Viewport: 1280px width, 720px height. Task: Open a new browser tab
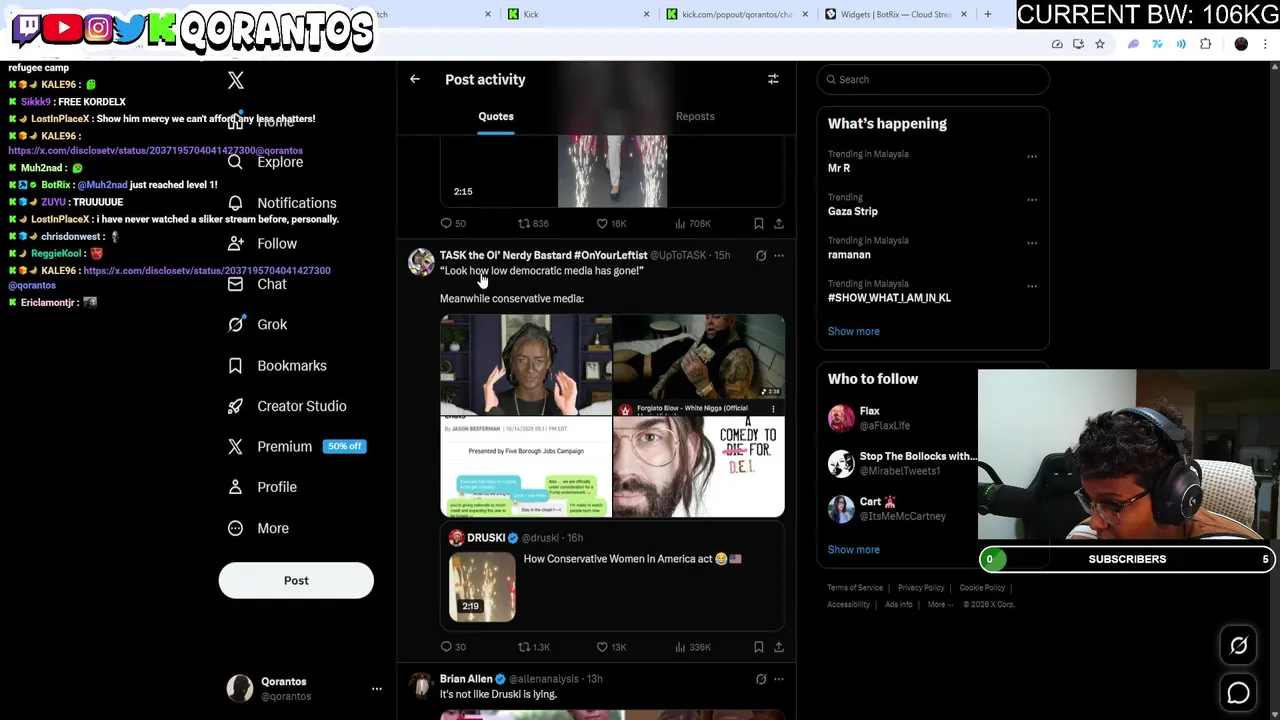coord(988,14)
